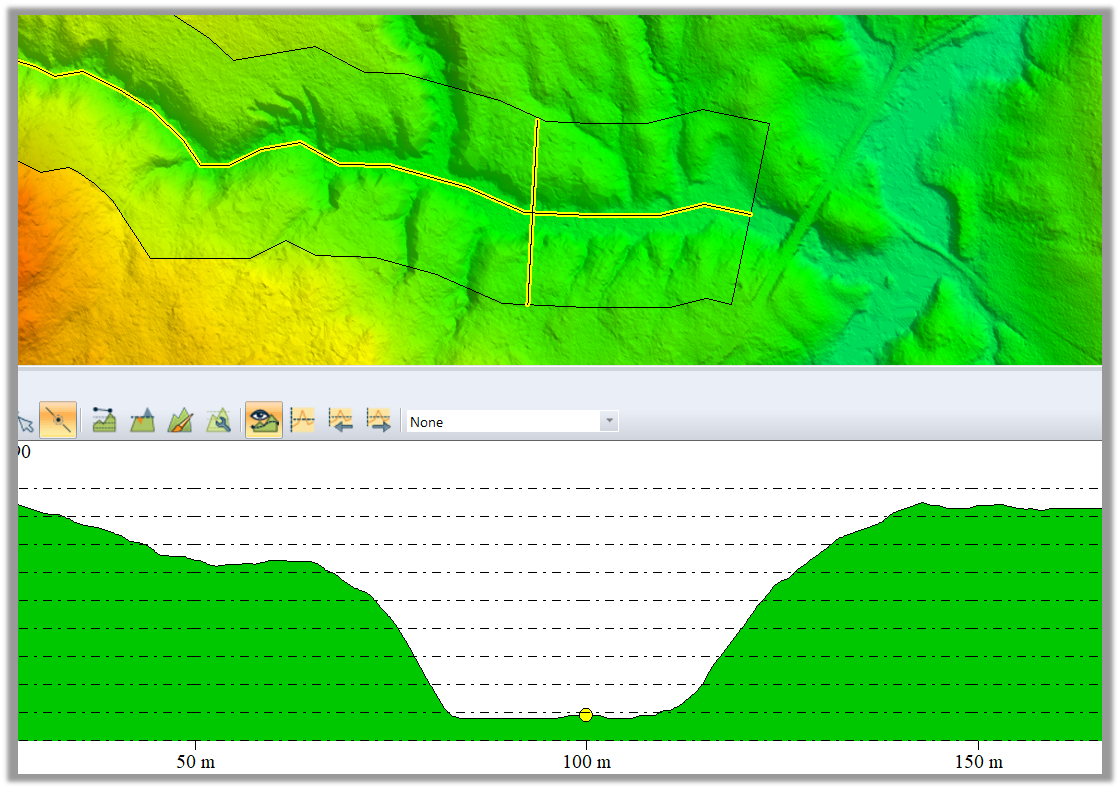Go to next cross section
The height and width of the screenshot is (789, 1120).
point(379,421)
